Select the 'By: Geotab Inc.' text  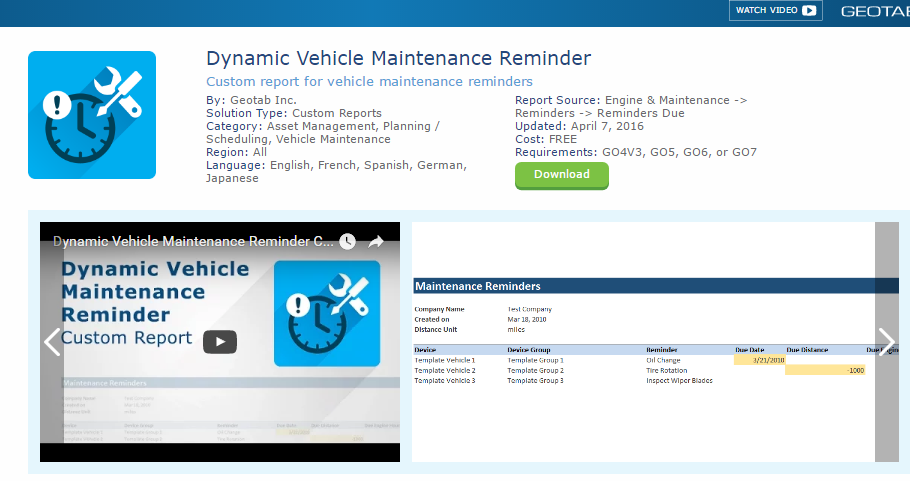251,100
